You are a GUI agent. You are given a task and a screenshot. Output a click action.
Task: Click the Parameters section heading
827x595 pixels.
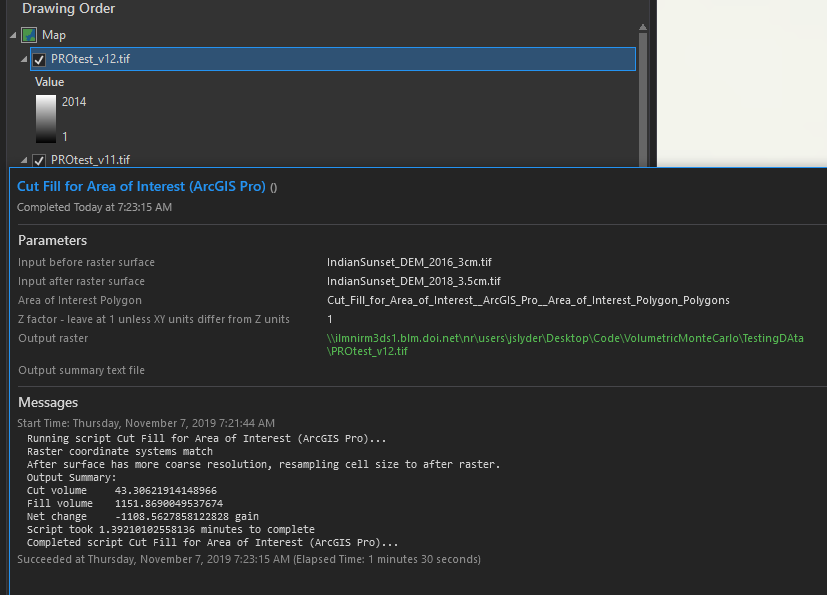pos(52,241)
